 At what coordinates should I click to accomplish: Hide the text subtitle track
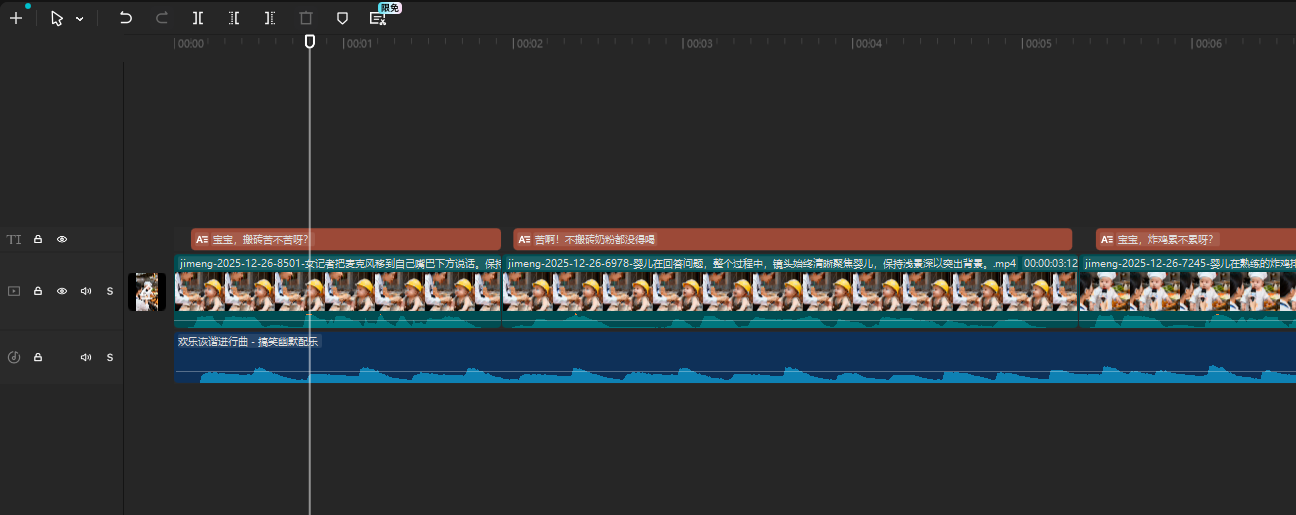62,239
